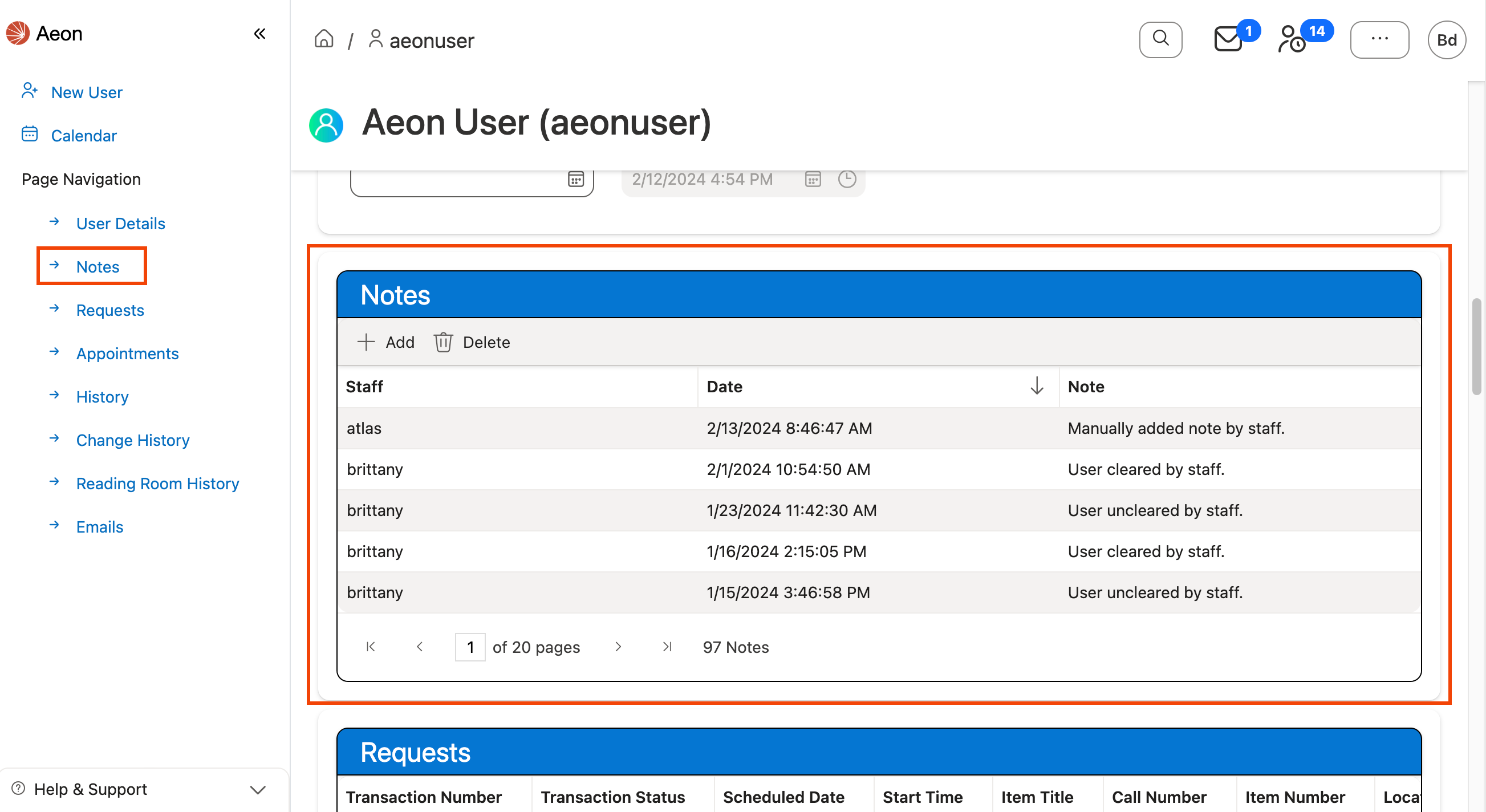Viewport: 1486px width, 812px height.
Task: Delete a note using the trash icon
Action: (443, 342)
